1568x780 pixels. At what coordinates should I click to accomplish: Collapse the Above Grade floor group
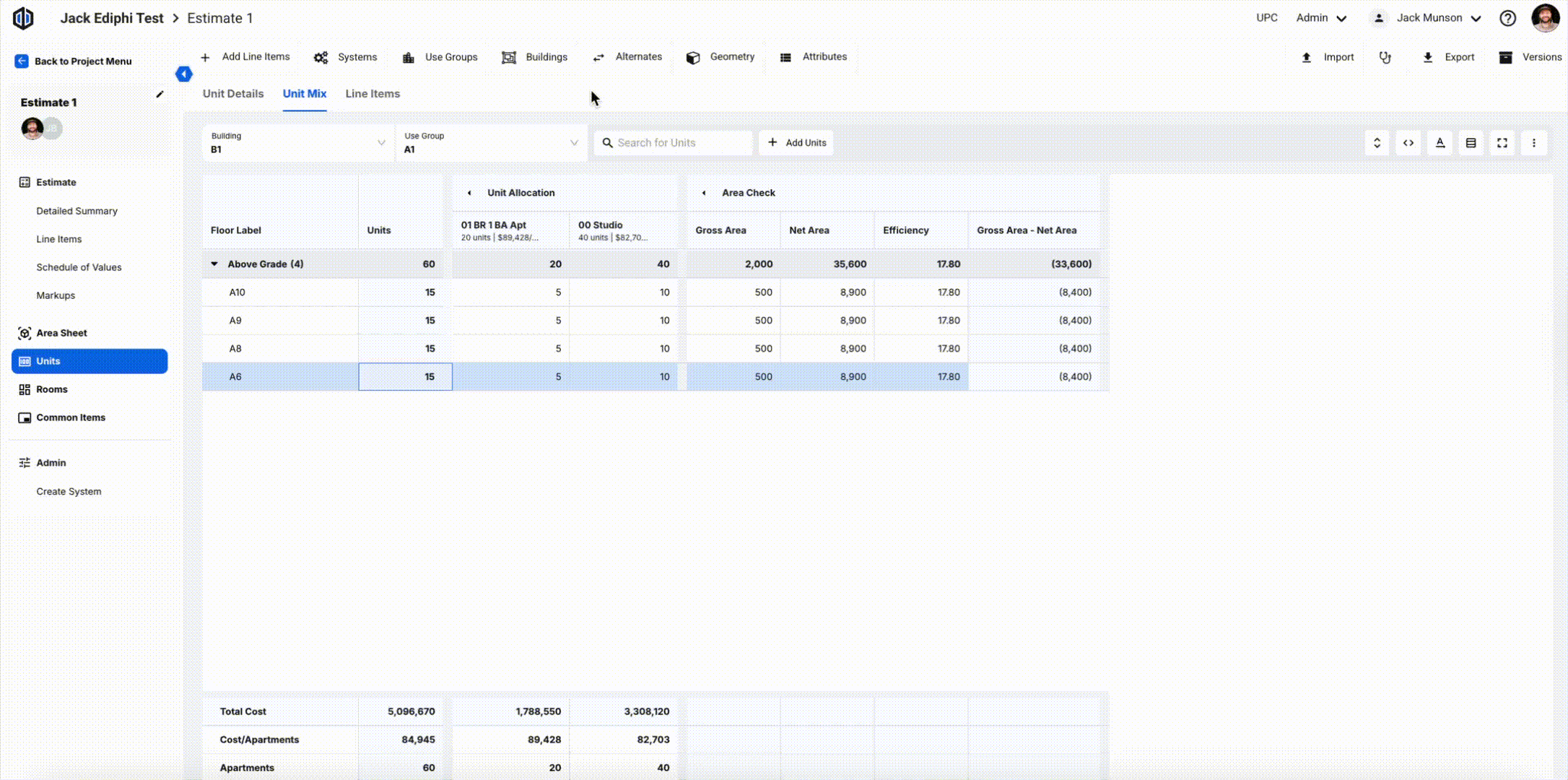pyautogui.click(x=214, y=264)
